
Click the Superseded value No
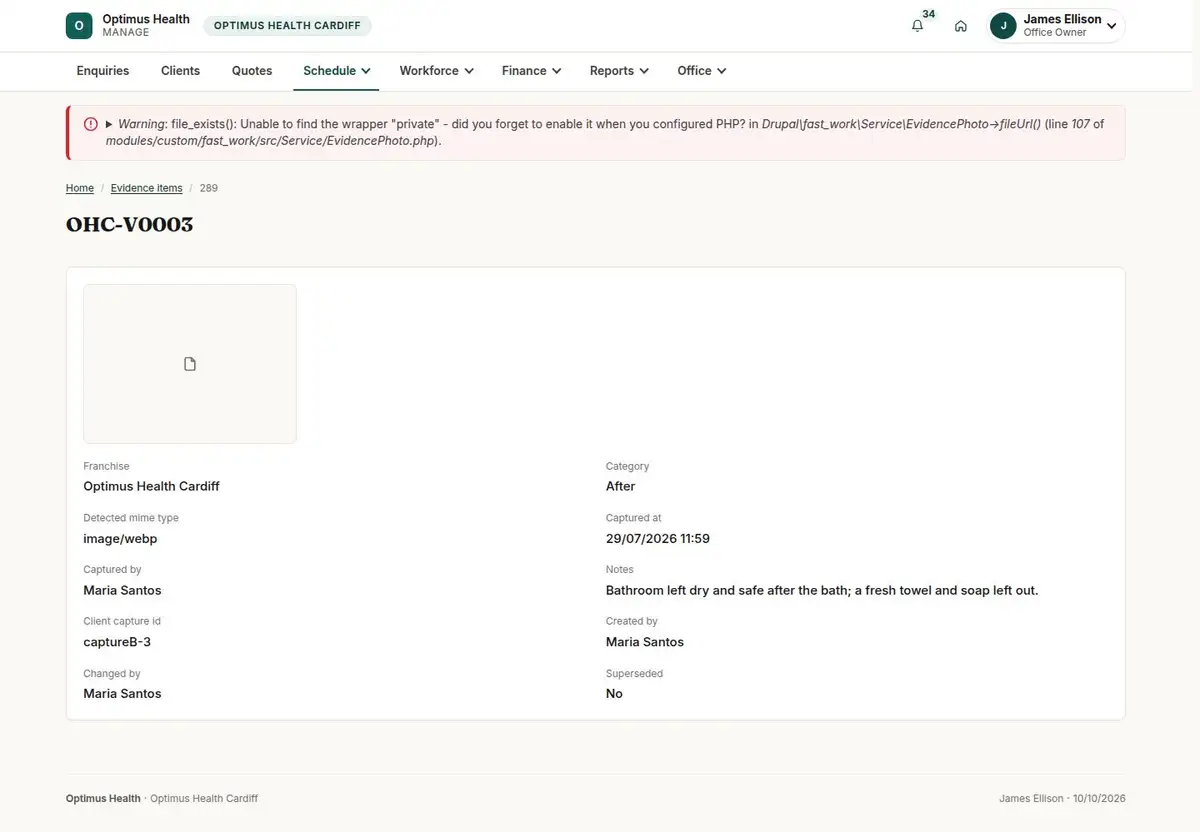614,694
